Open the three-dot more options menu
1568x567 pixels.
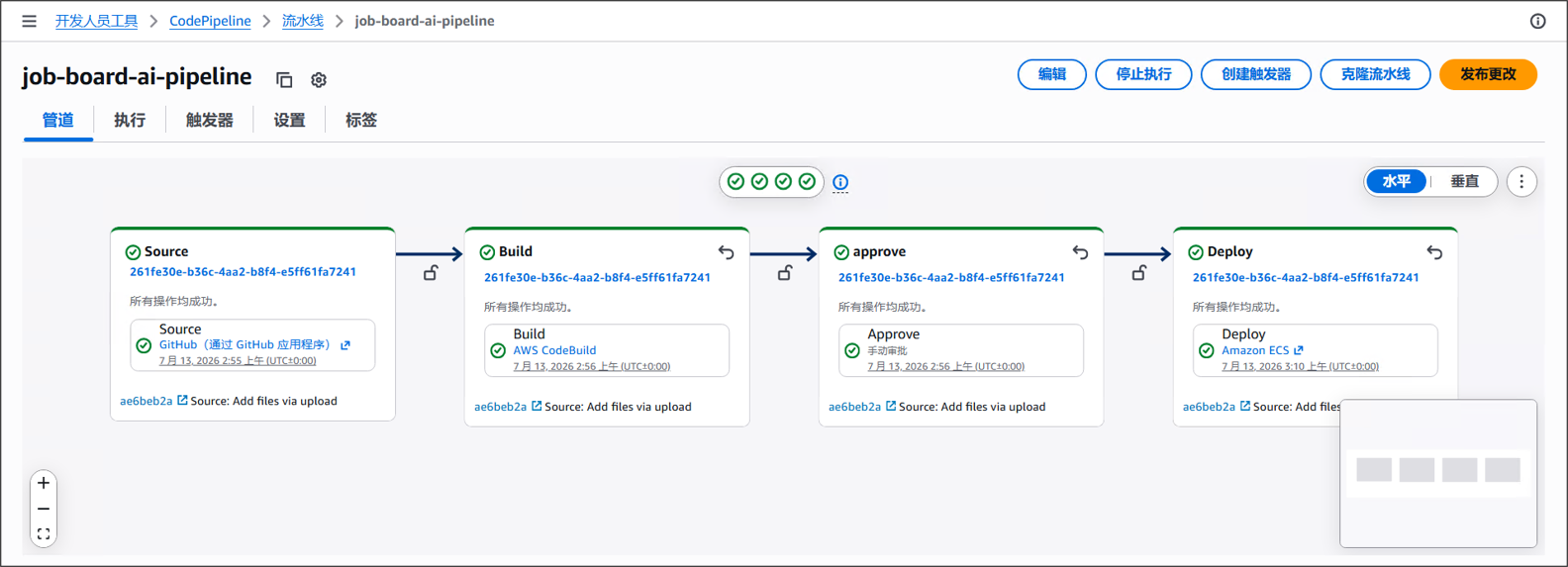pyautogui.click(x=1521, y=182)
